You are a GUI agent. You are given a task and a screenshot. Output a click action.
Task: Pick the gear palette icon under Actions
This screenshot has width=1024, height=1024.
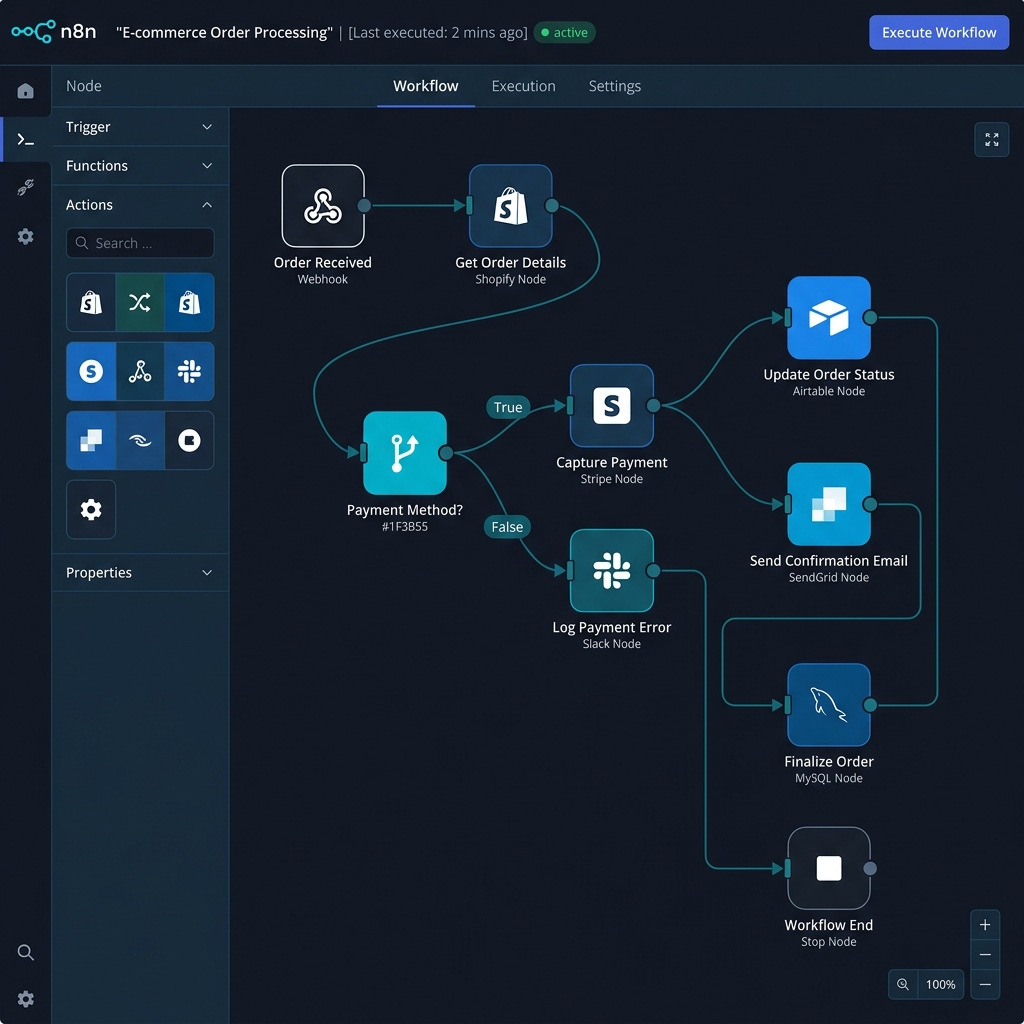coord(91,509)
